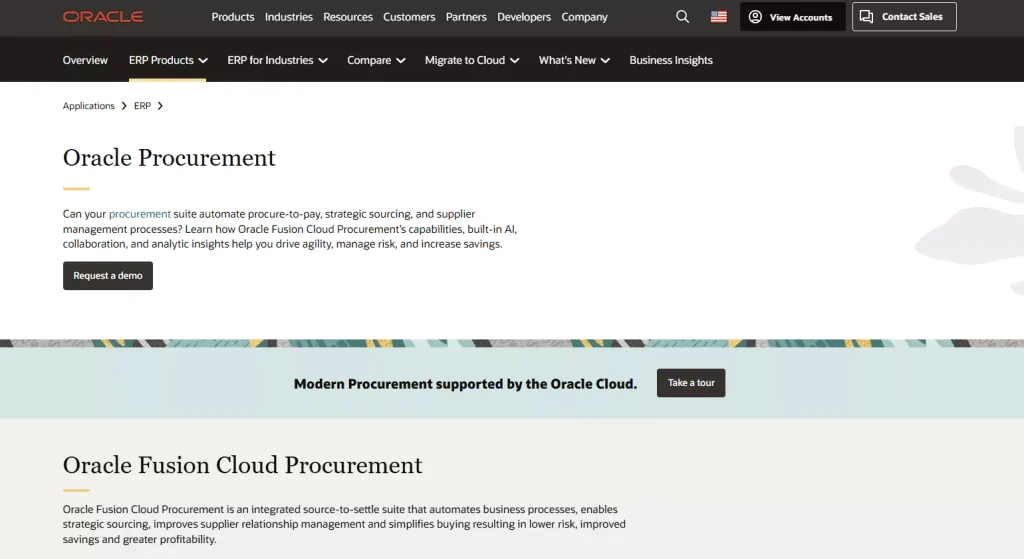Image resolution: width=1024 pixels, height=559 pixels.
Task: Expand the ERP for Industries dropdown
Action: [x=277, y=60]
